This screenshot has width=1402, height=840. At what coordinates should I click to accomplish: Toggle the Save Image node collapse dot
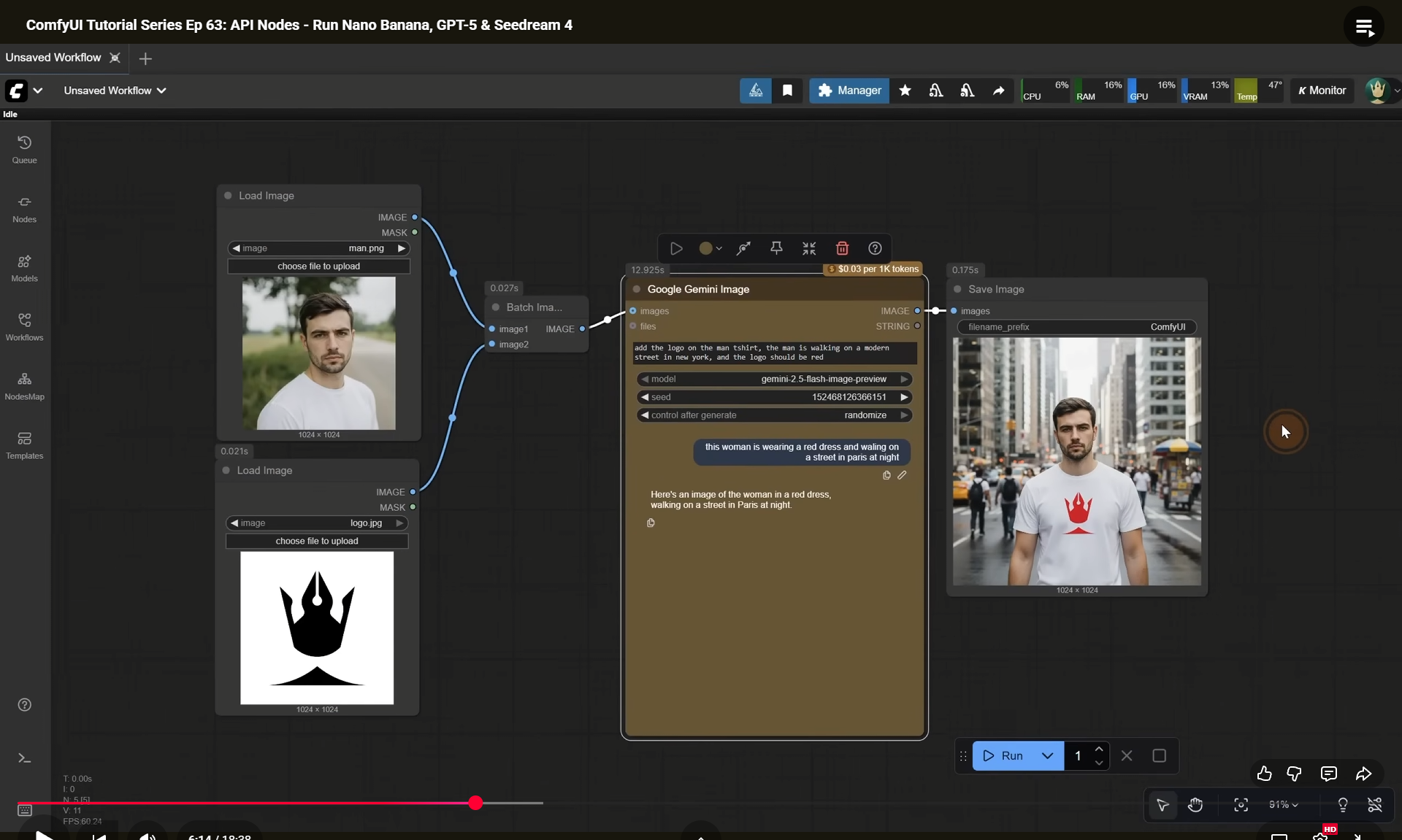(957, 289)
